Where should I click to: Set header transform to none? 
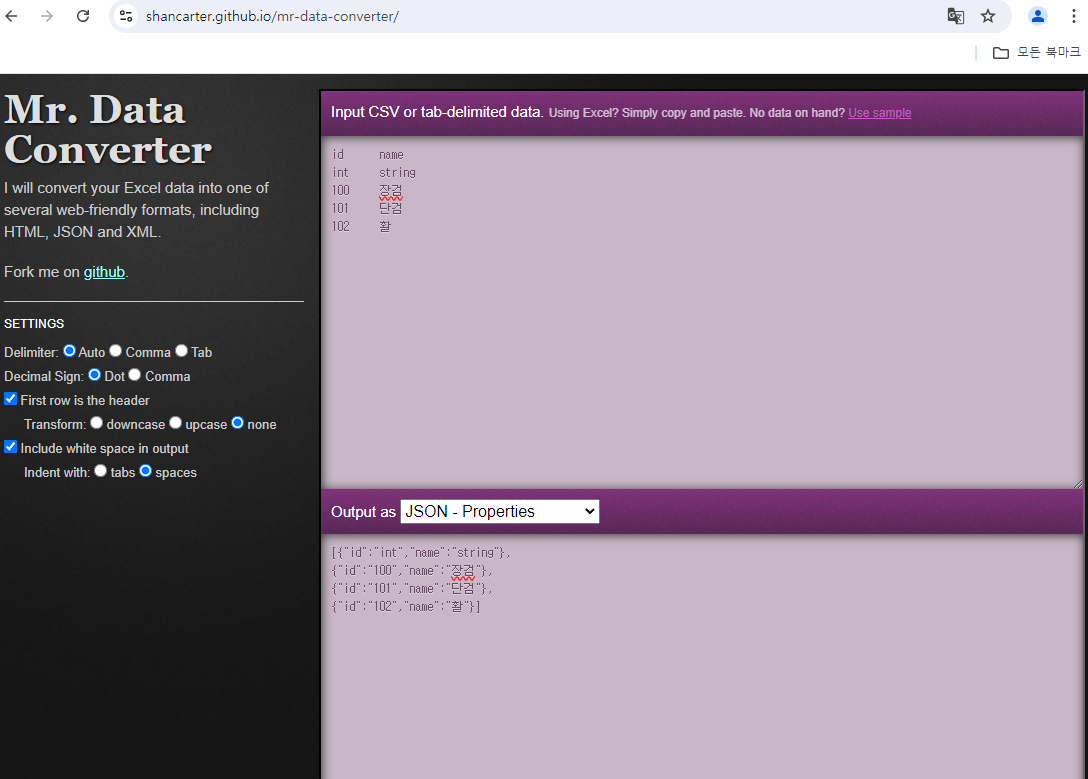(x=237, y=422)
